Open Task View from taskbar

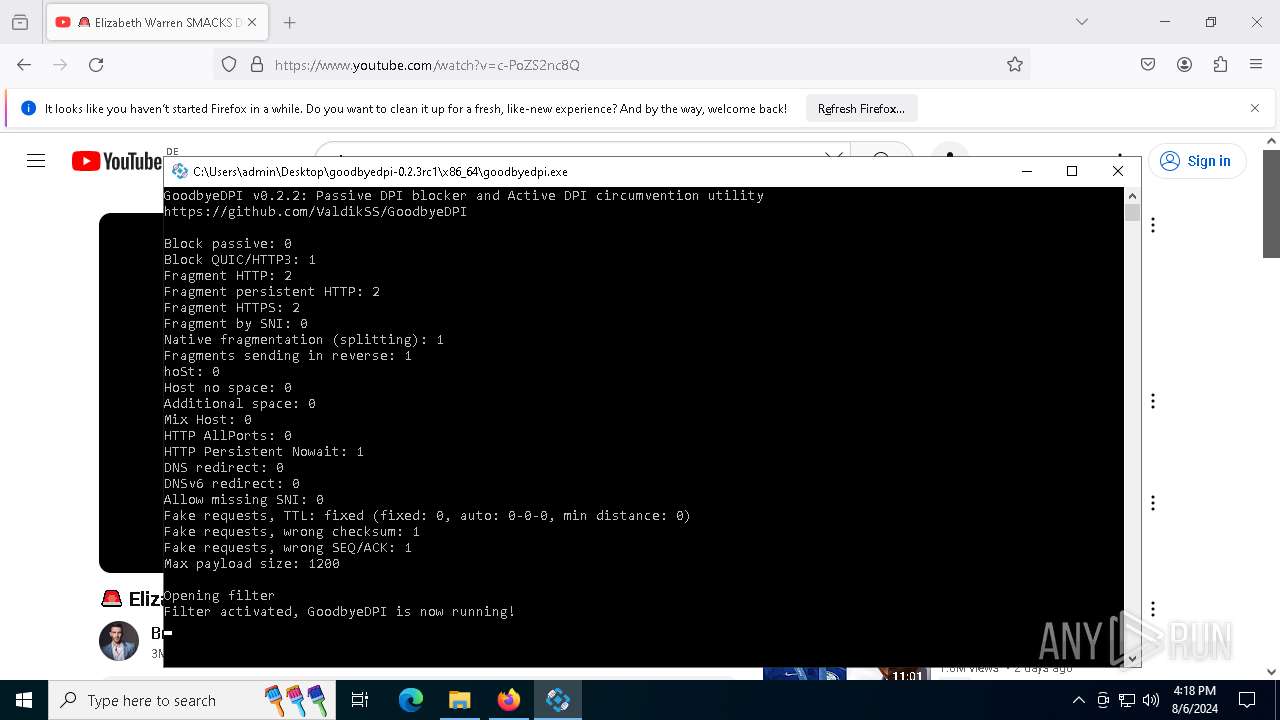click(360, 700)
